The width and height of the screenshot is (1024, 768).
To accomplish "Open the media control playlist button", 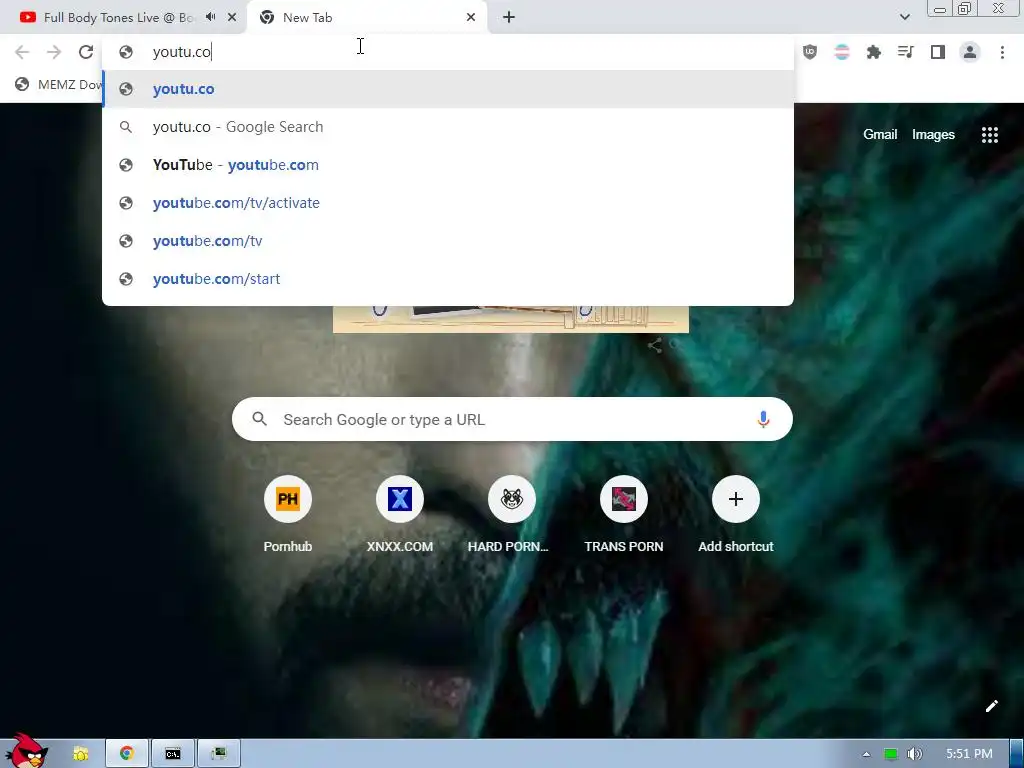I will coord(906,52).
